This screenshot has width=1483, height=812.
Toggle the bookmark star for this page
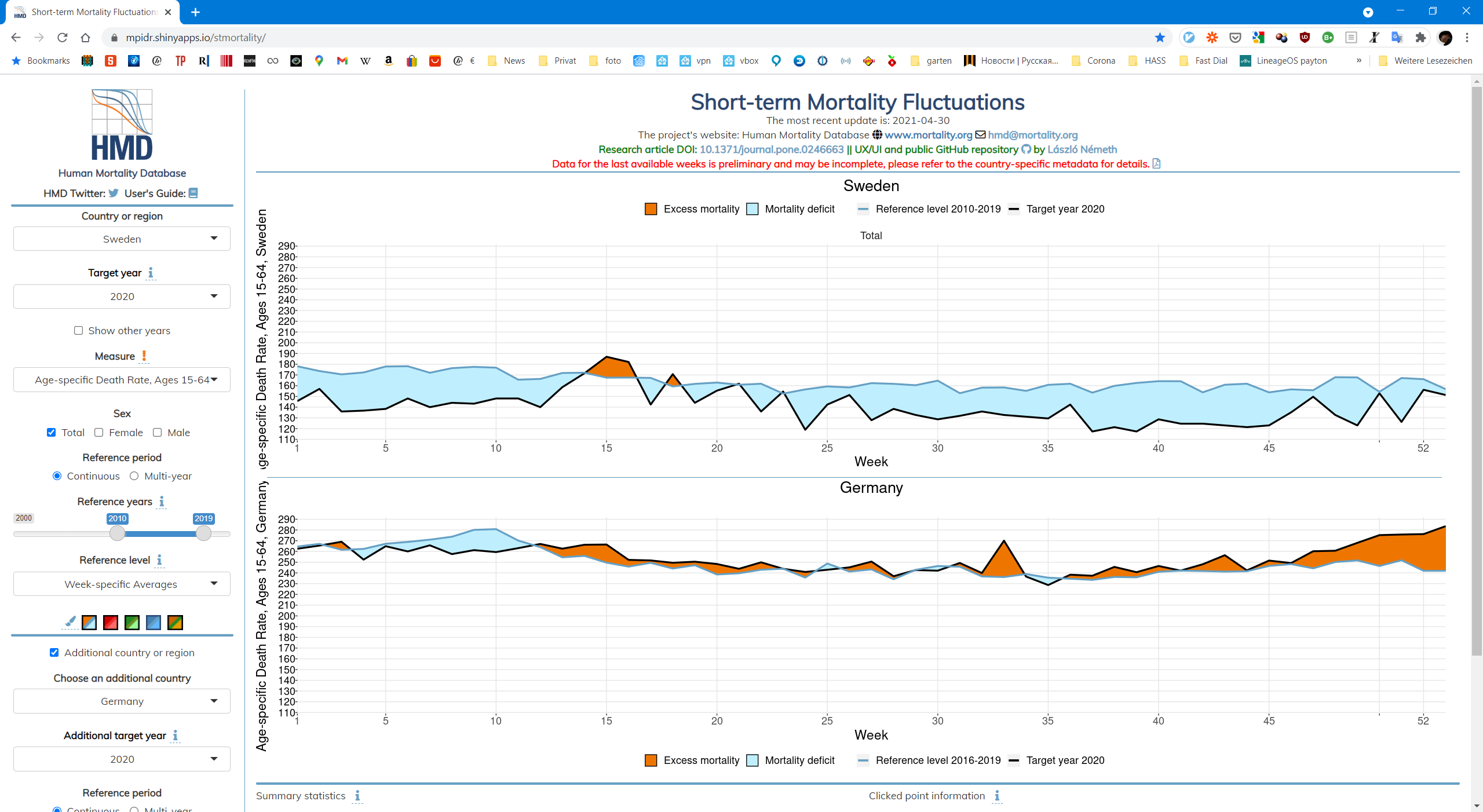(x=1160, y=38)
